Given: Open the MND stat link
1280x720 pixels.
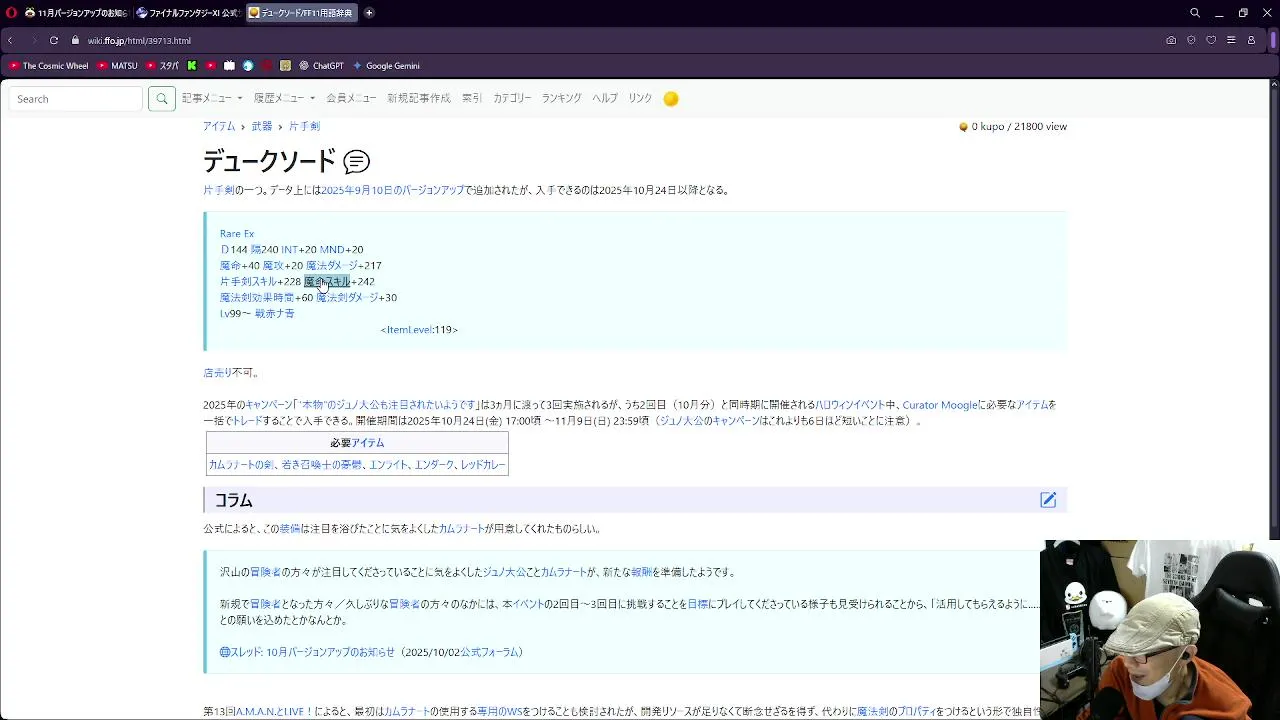Looking at the screenshot, I should (332, 250).
